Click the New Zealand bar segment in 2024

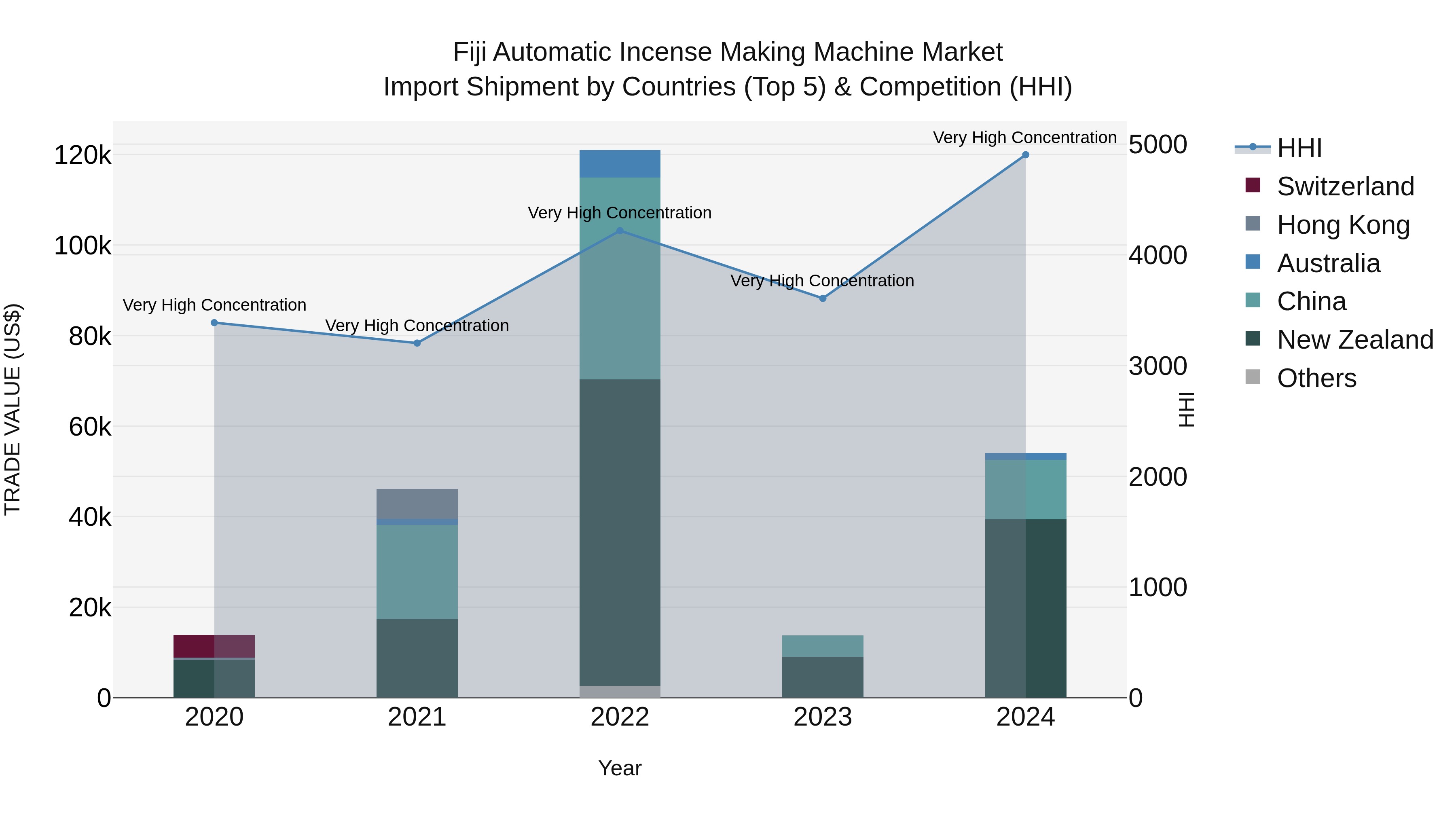coord(1026,608)
